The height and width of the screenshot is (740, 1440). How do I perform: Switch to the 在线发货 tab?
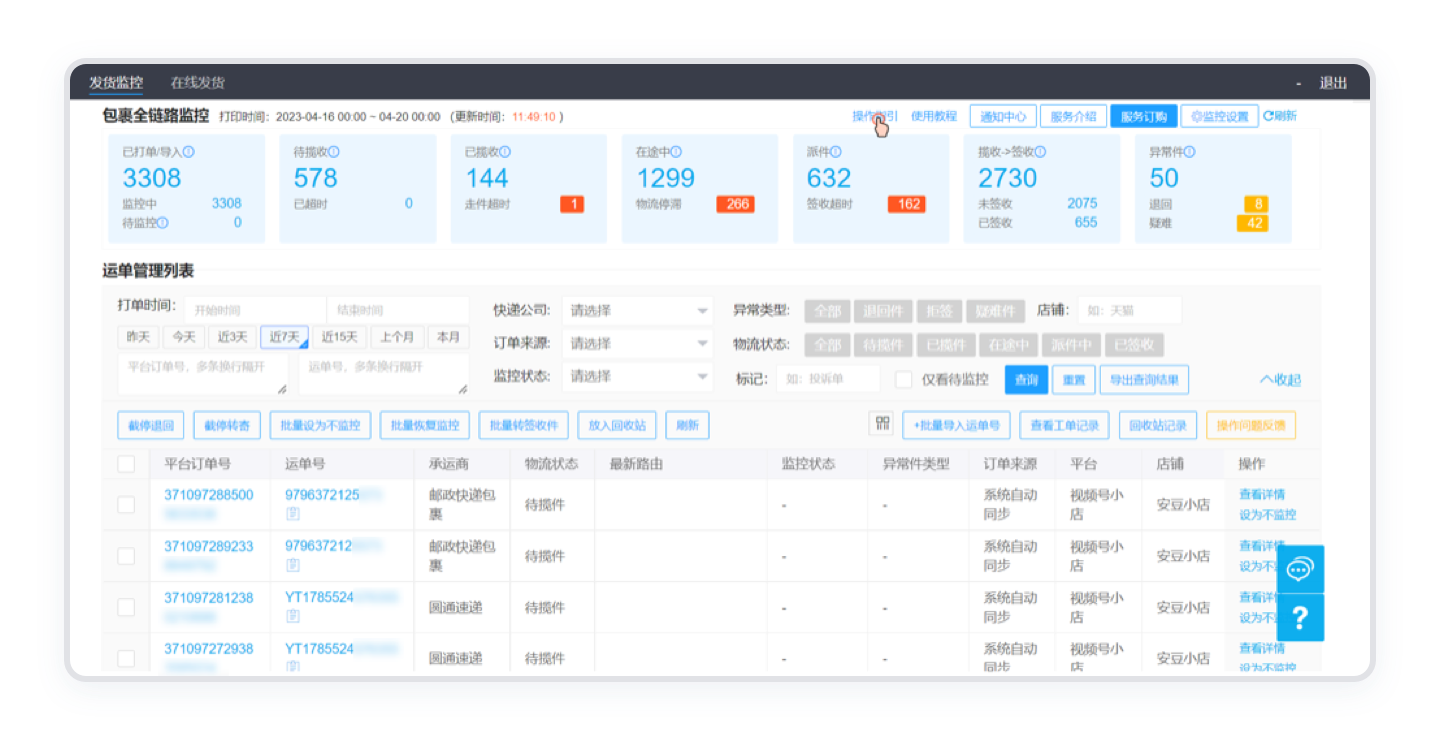coord(197,83)
